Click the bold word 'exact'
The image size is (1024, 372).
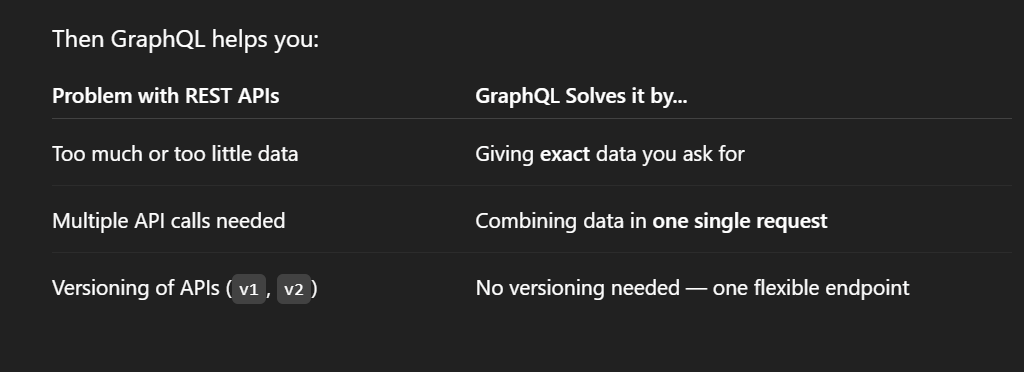pyautogui.click(x=565, y=154)
